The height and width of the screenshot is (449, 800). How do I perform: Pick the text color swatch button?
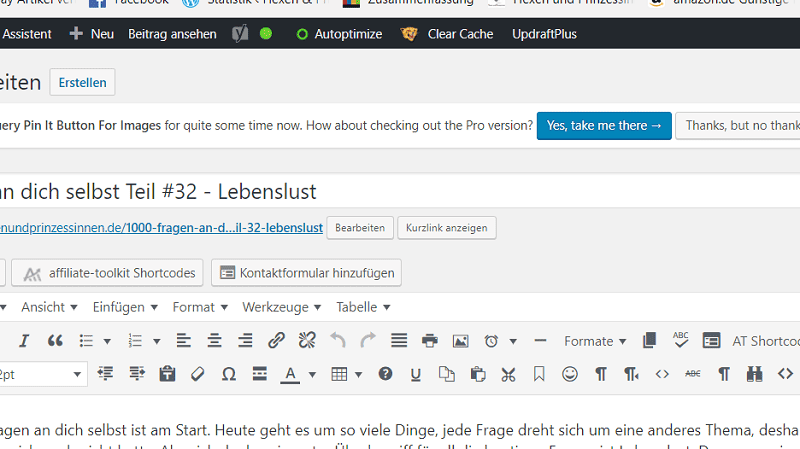click(290, 374)
